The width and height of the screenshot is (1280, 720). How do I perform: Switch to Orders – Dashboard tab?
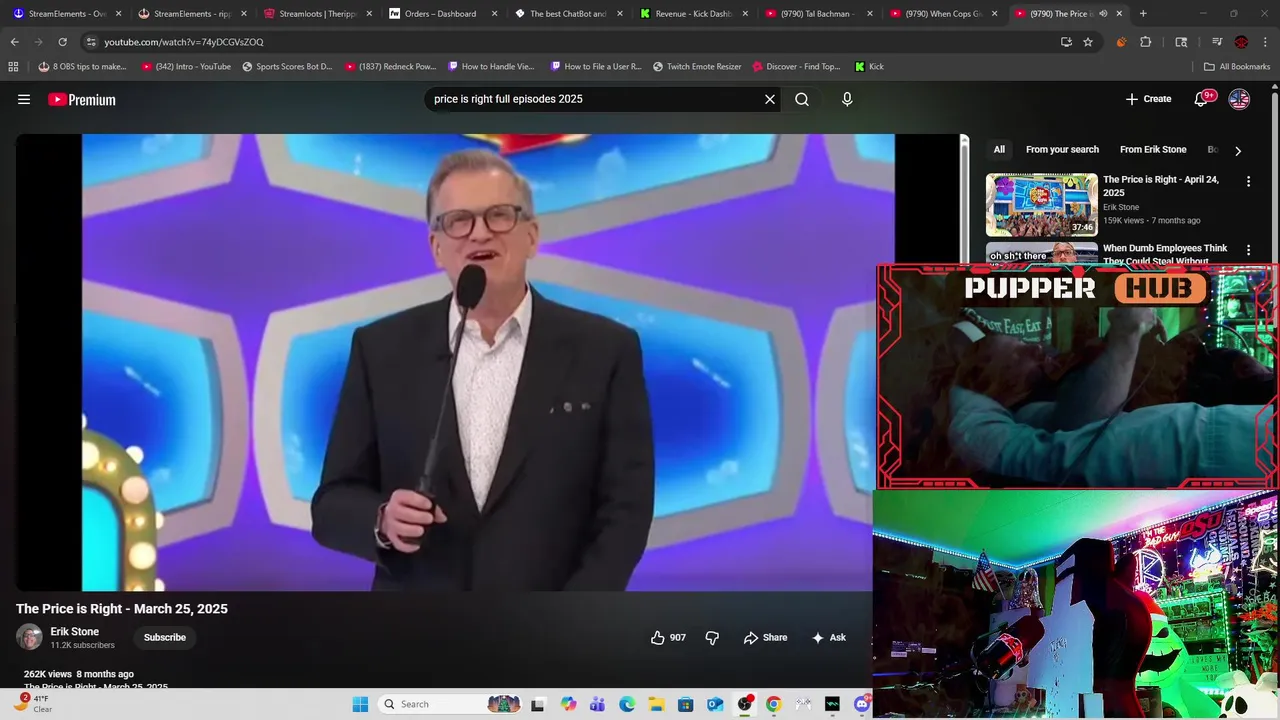[x=440, y=14]
